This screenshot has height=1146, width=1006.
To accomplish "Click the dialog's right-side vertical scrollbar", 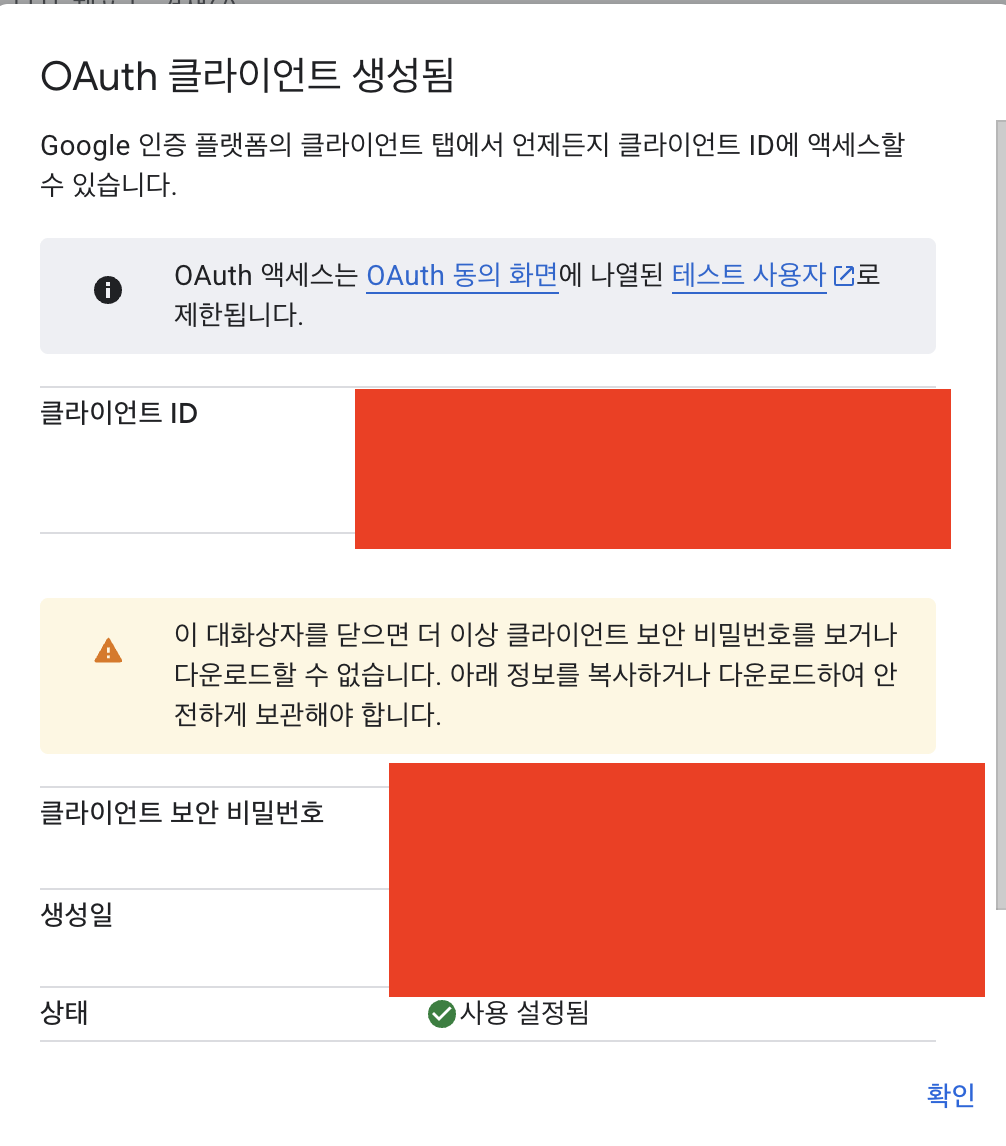I will tap(1000, 500).
